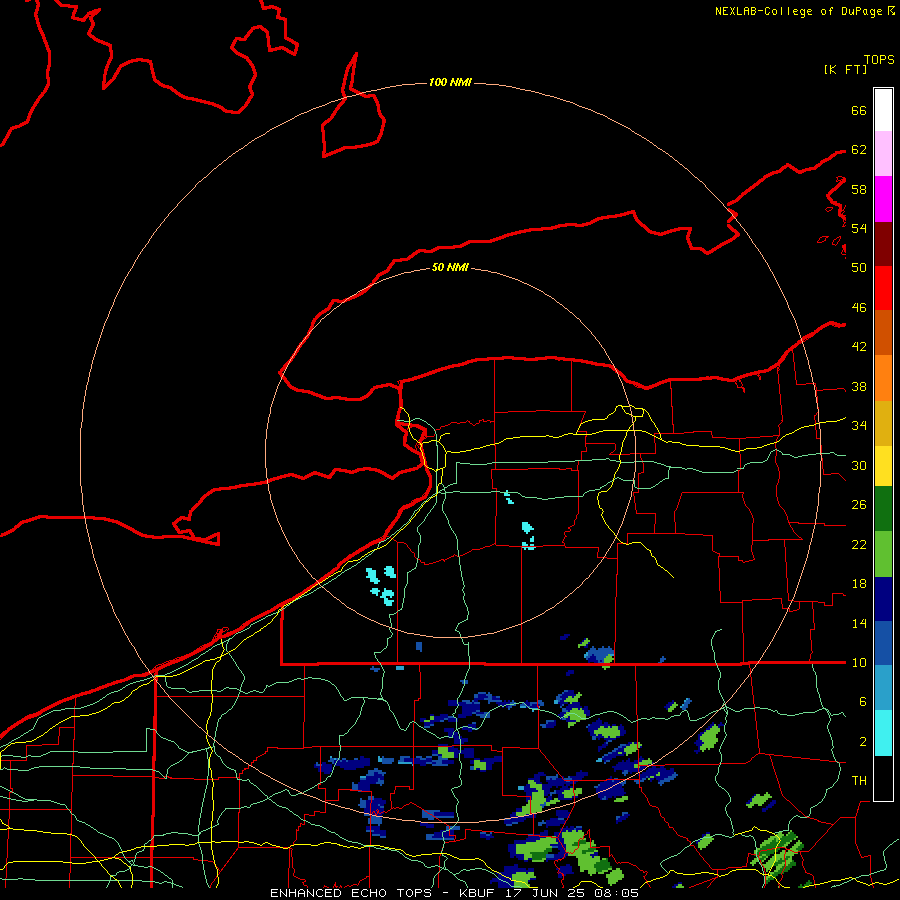Click the legend value 58

coord(859,189)
